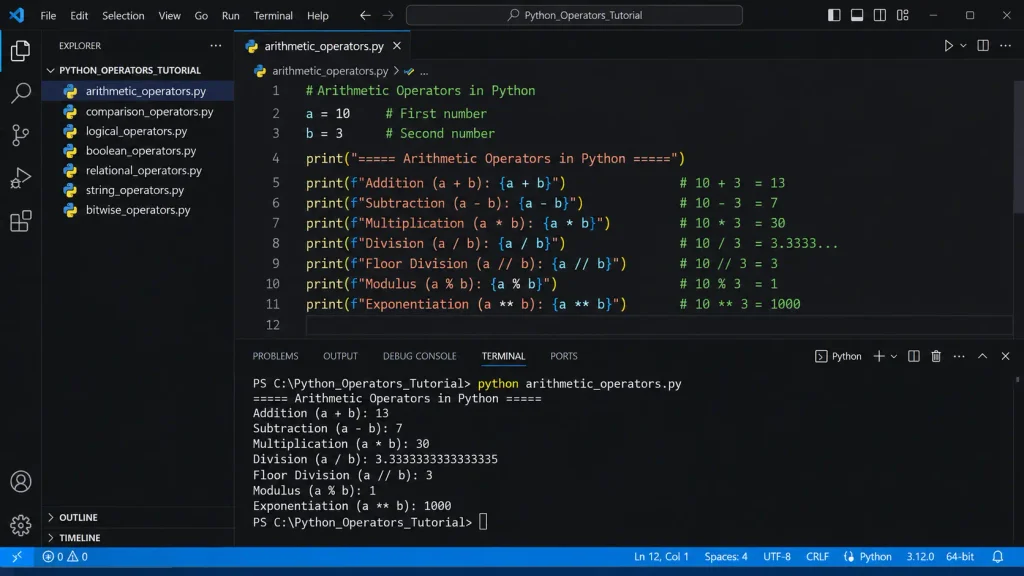Viewport: 1024px width, 576px height.
Task: Click the Split Terminal icon
Action: tap(914, 356)
